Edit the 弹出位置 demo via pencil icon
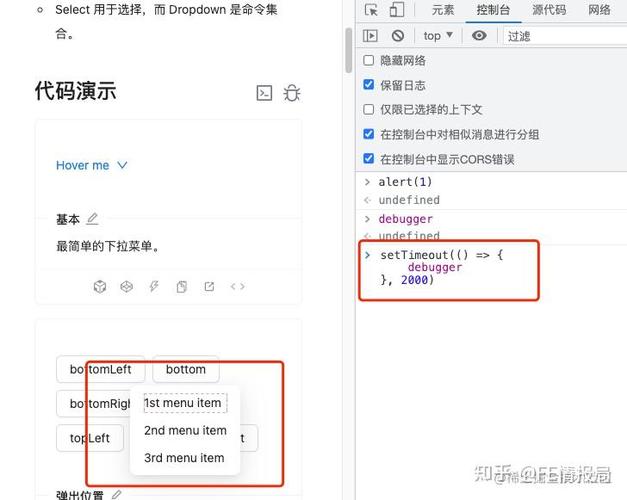Image resolution: width=627 pixels, height=500 pixels. 116,494
